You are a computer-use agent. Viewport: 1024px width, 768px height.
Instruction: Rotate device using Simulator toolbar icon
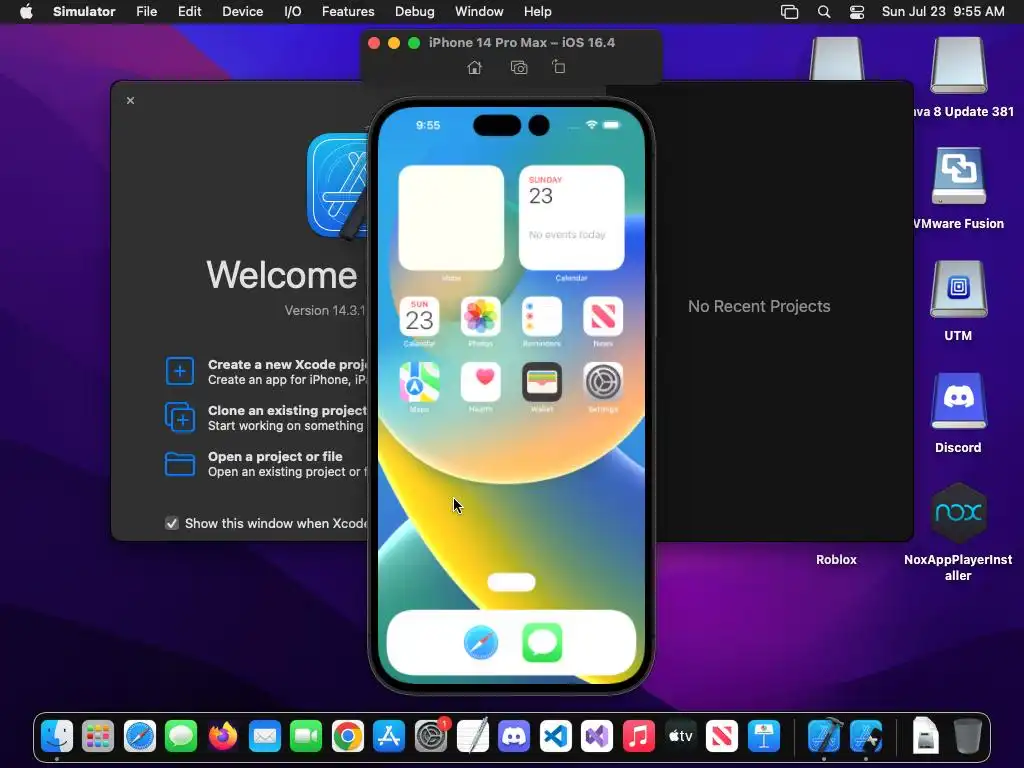[559, 67]
